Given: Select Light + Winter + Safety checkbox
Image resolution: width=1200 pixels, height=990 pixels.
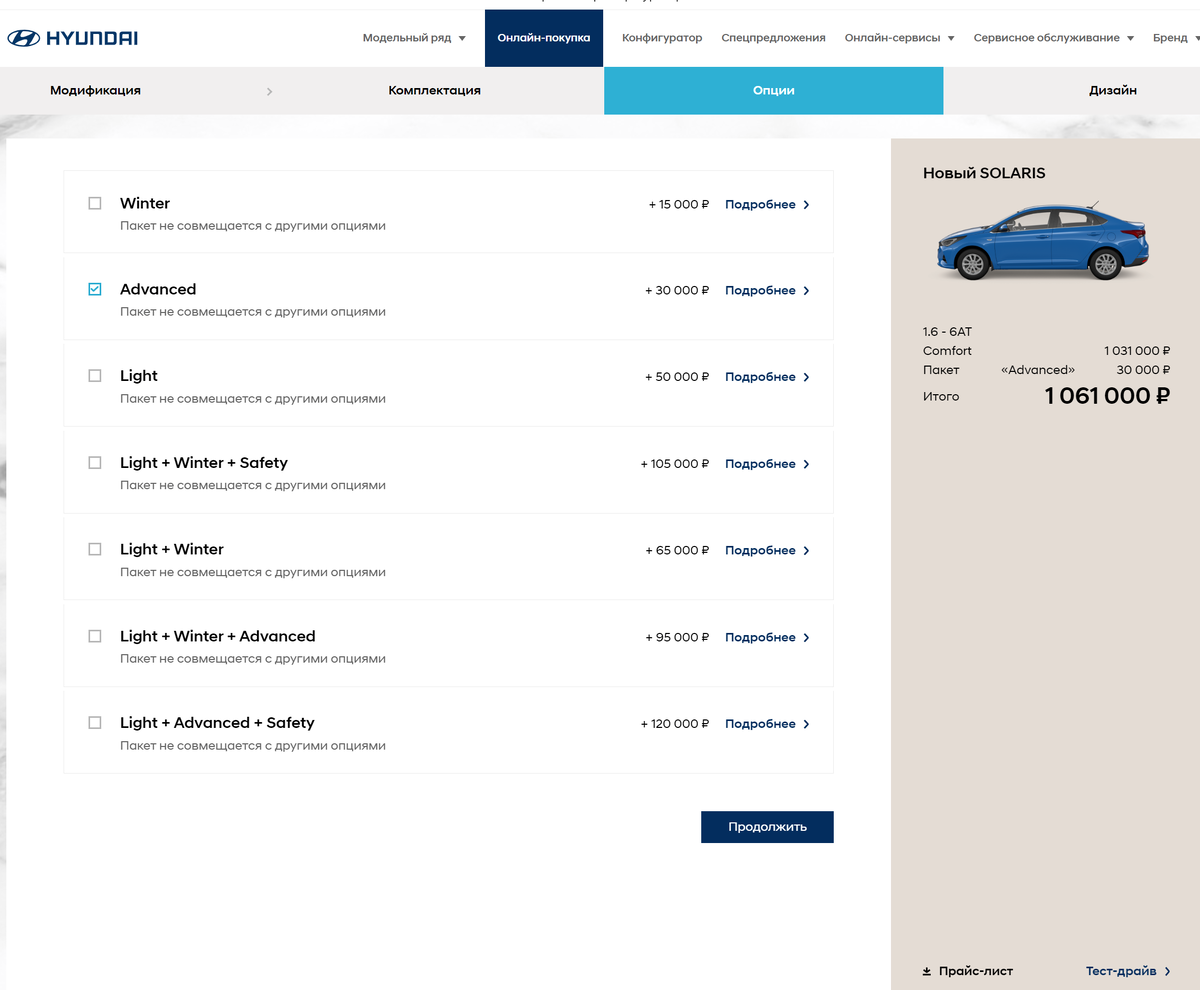Looking at the screenshot, I should (x=95, y=462).
